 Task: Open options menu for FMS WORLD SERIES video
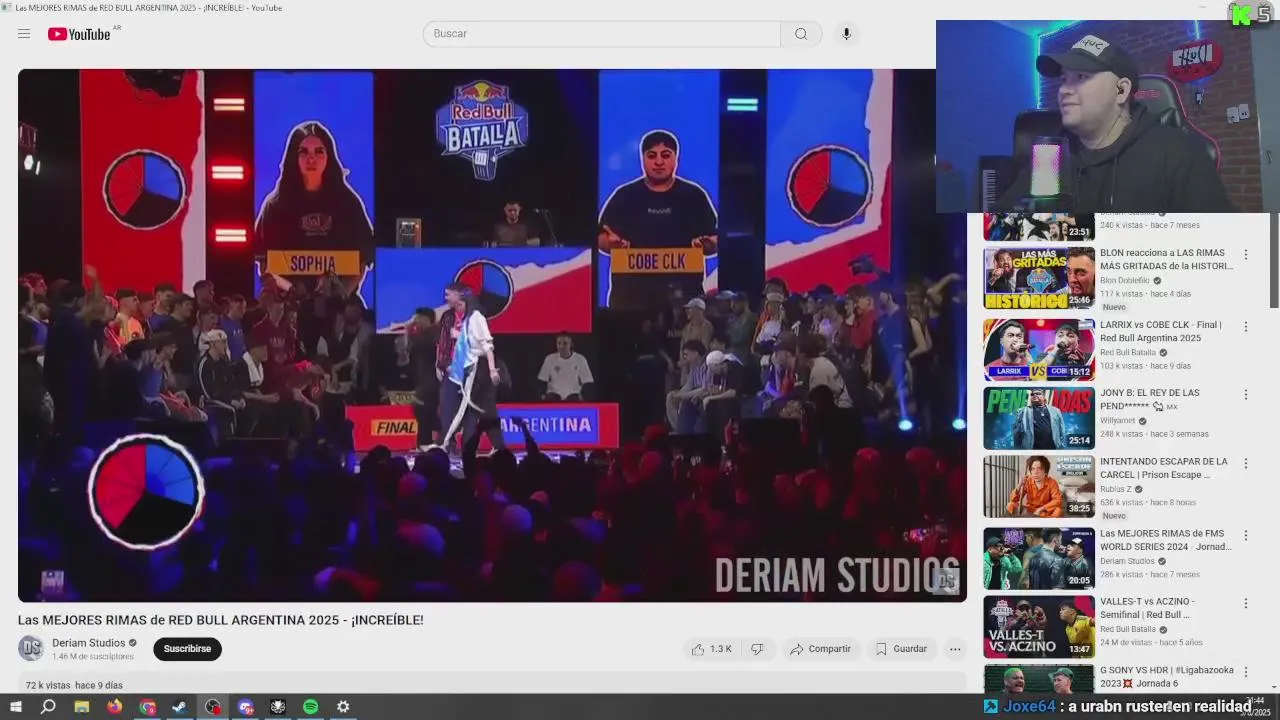click(1246, 535)
